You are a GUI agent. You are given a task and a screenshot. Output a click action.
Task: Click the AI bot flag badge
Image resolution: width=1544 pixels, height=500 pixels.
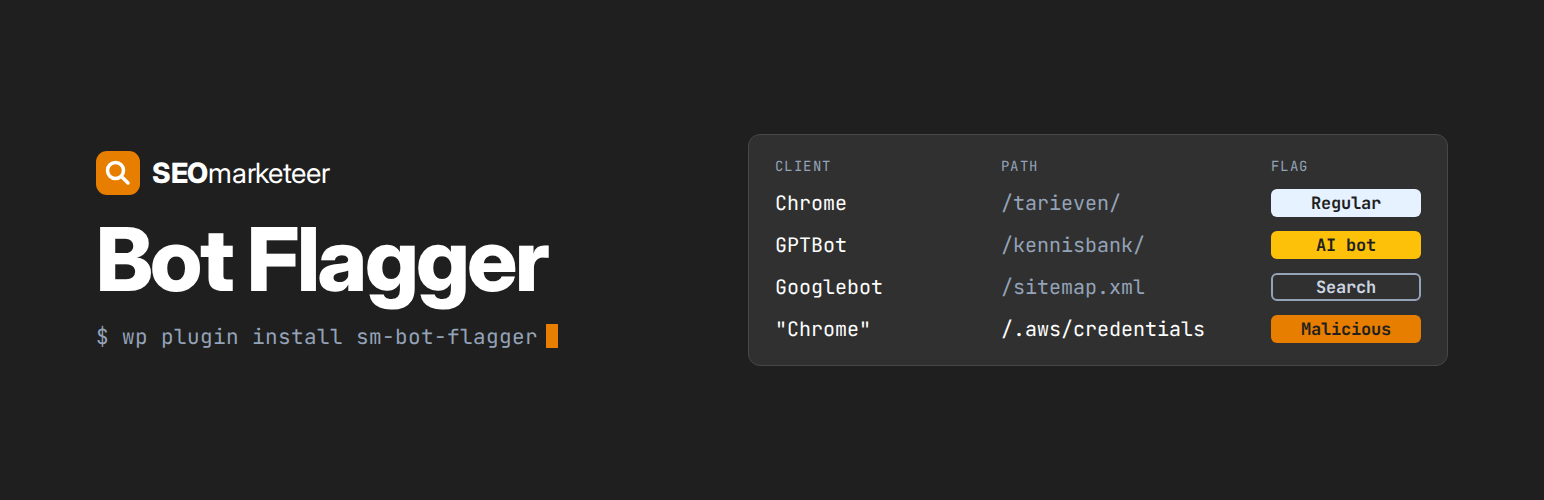pyautogui.click(x=1346, y=245)
